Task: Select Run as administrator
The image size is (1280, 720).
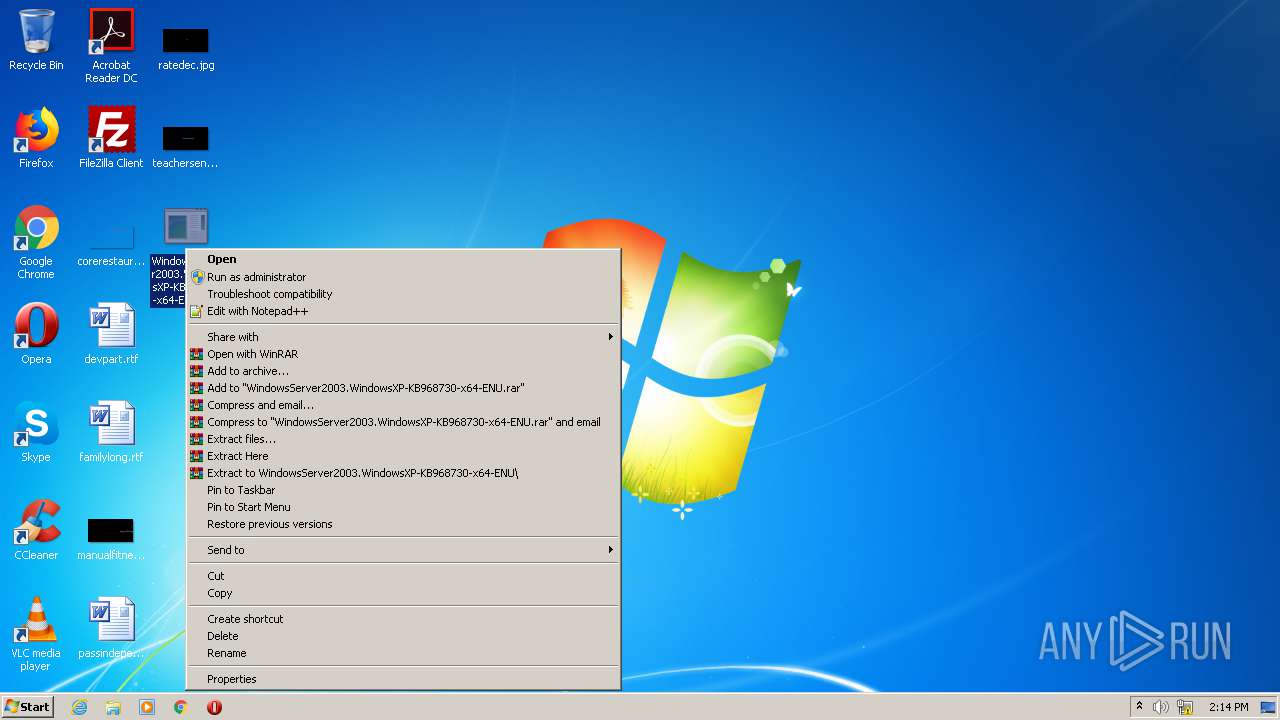Action: pos(404,277)
